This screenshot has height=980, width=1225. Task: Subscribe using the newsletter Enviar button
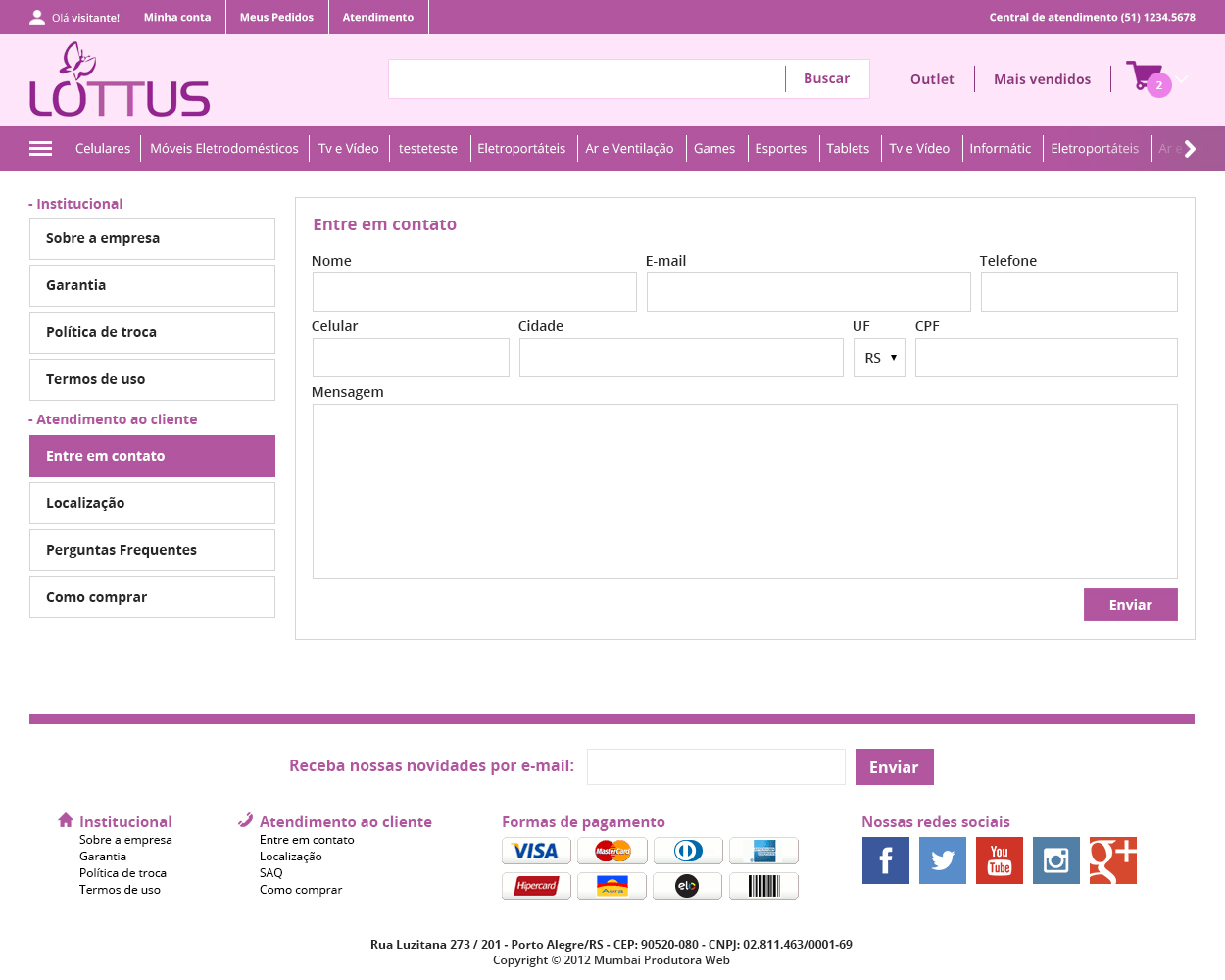coord(894,767)
